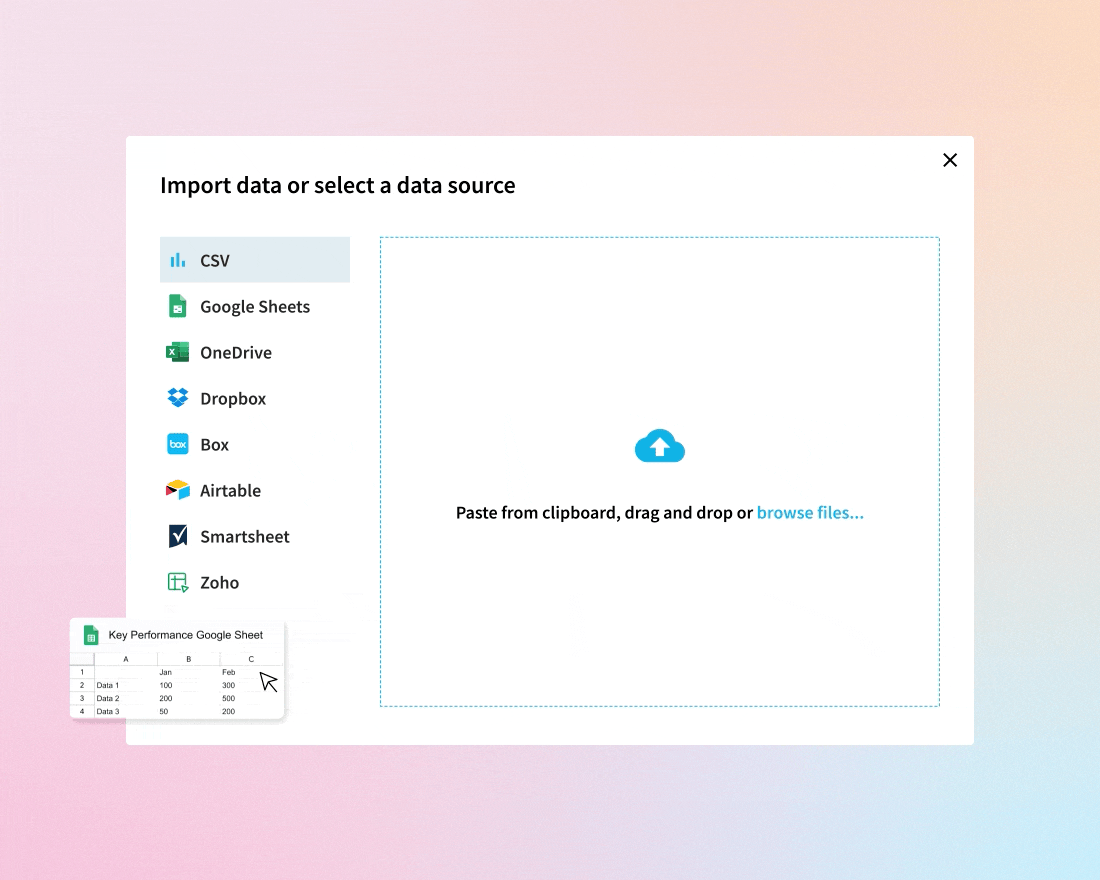Click column A header in sheet preview

tap(126, 659)
